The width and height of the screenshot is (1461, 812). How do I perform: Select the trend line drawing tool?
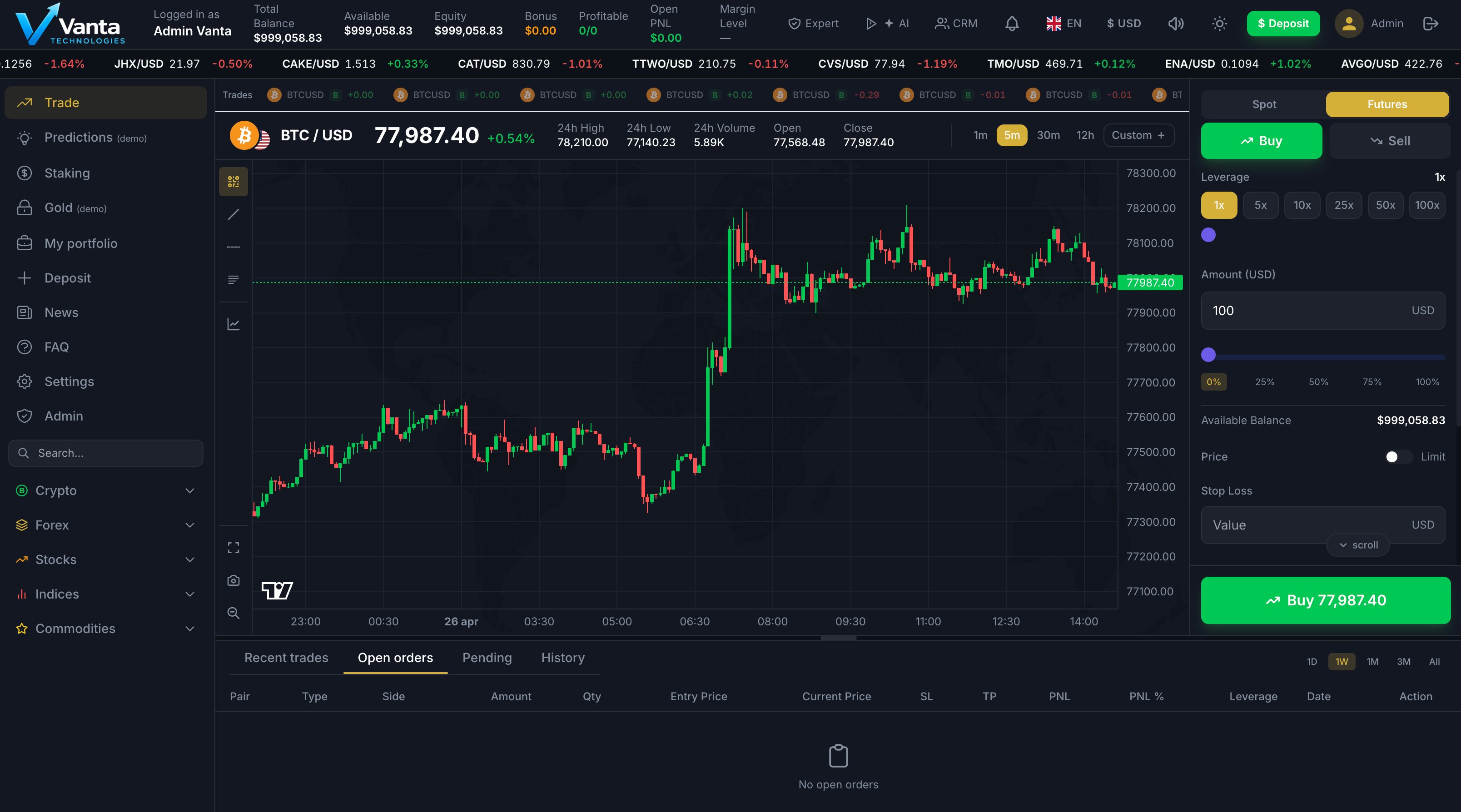pos(233,214)
